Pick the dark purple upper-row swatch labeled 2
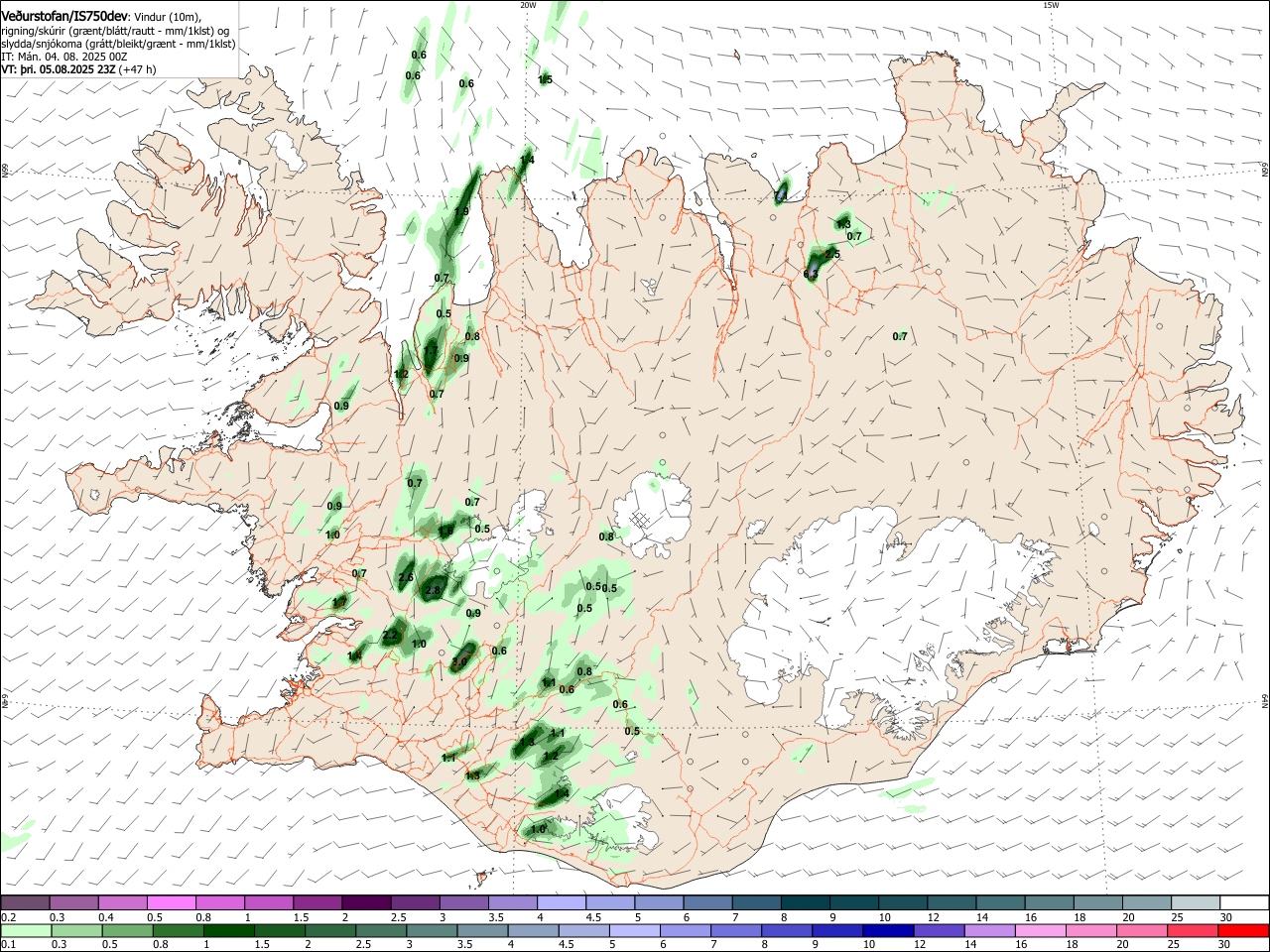This screenshot has width=1270, height=952. (366, 902)
